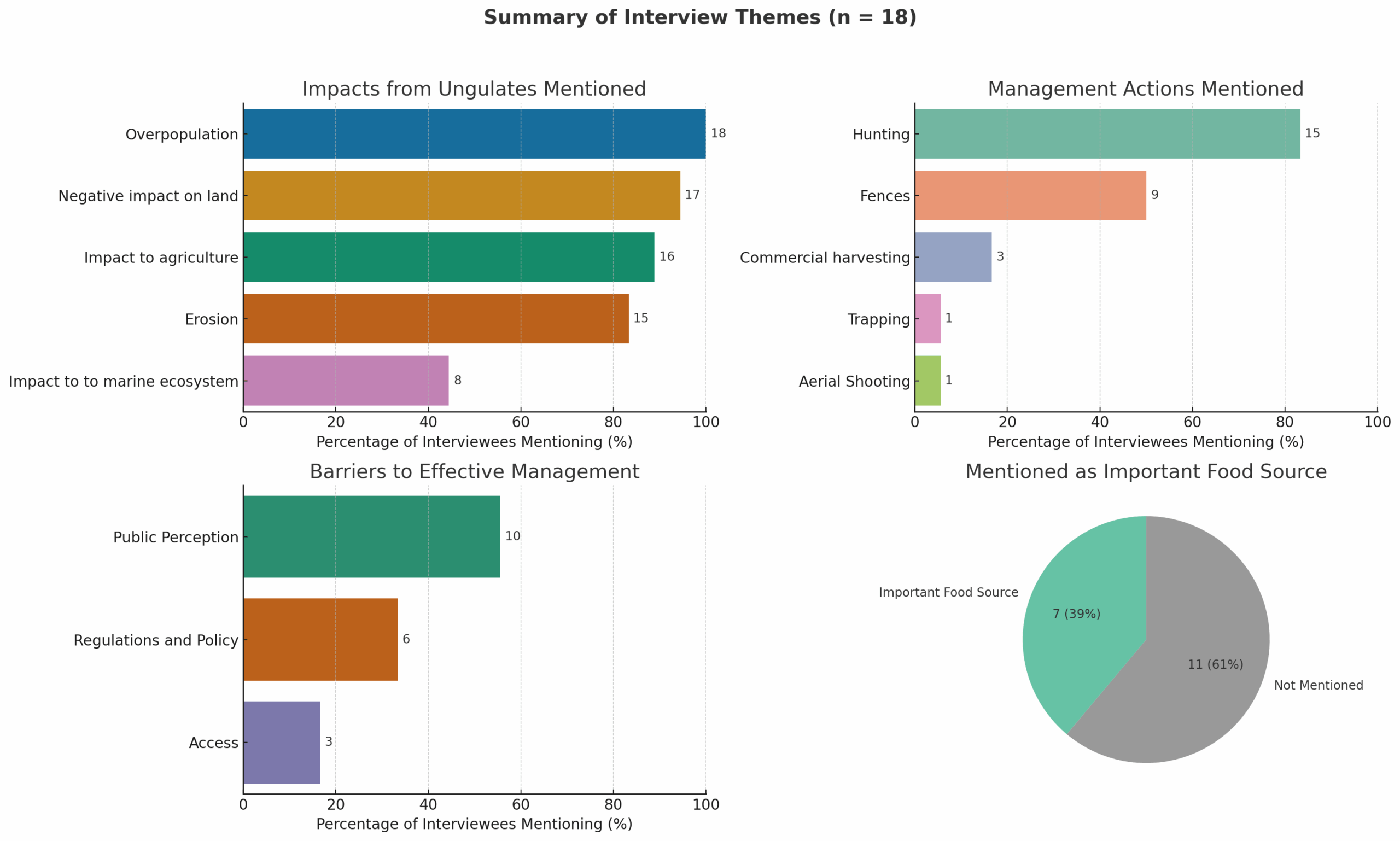
Task: Click the teal Hunting bar
Action: 1107,134
